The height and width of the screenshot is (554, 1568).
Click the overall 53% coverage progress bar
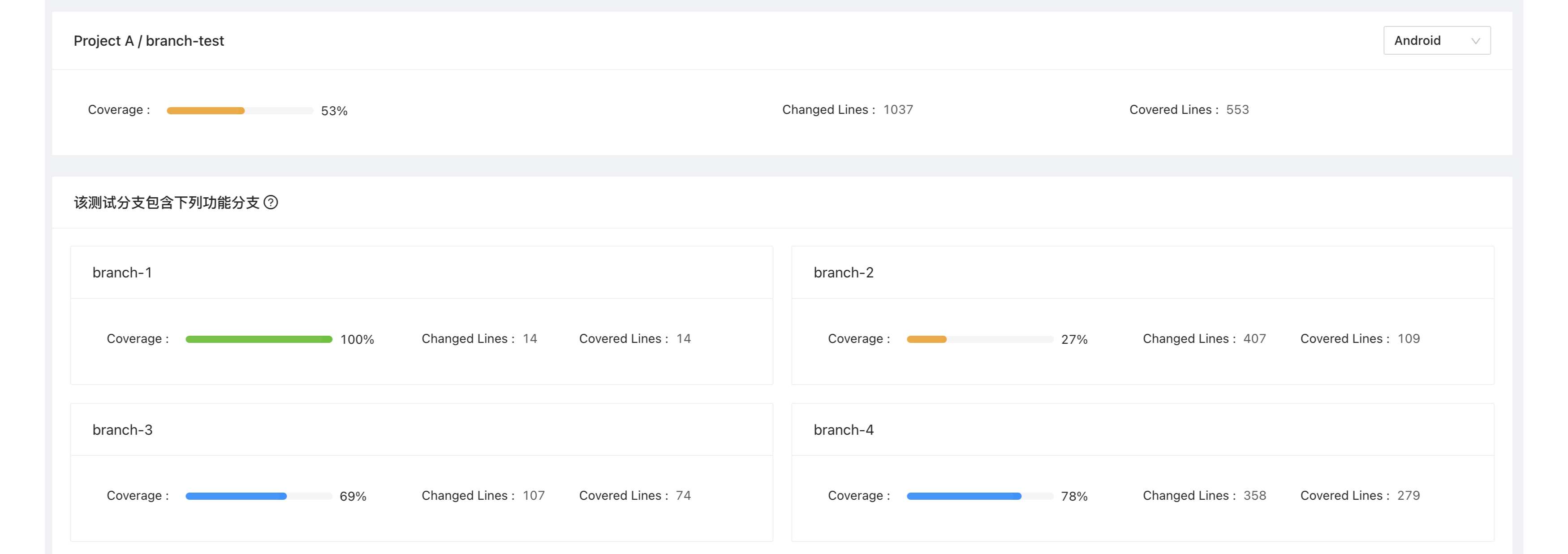click(x=240, y=110)
